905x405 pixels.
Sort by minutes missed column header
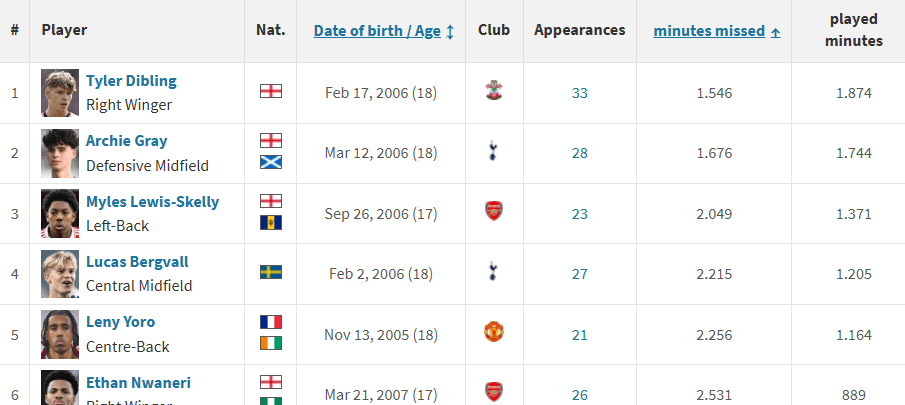click(x=709, y=31)
